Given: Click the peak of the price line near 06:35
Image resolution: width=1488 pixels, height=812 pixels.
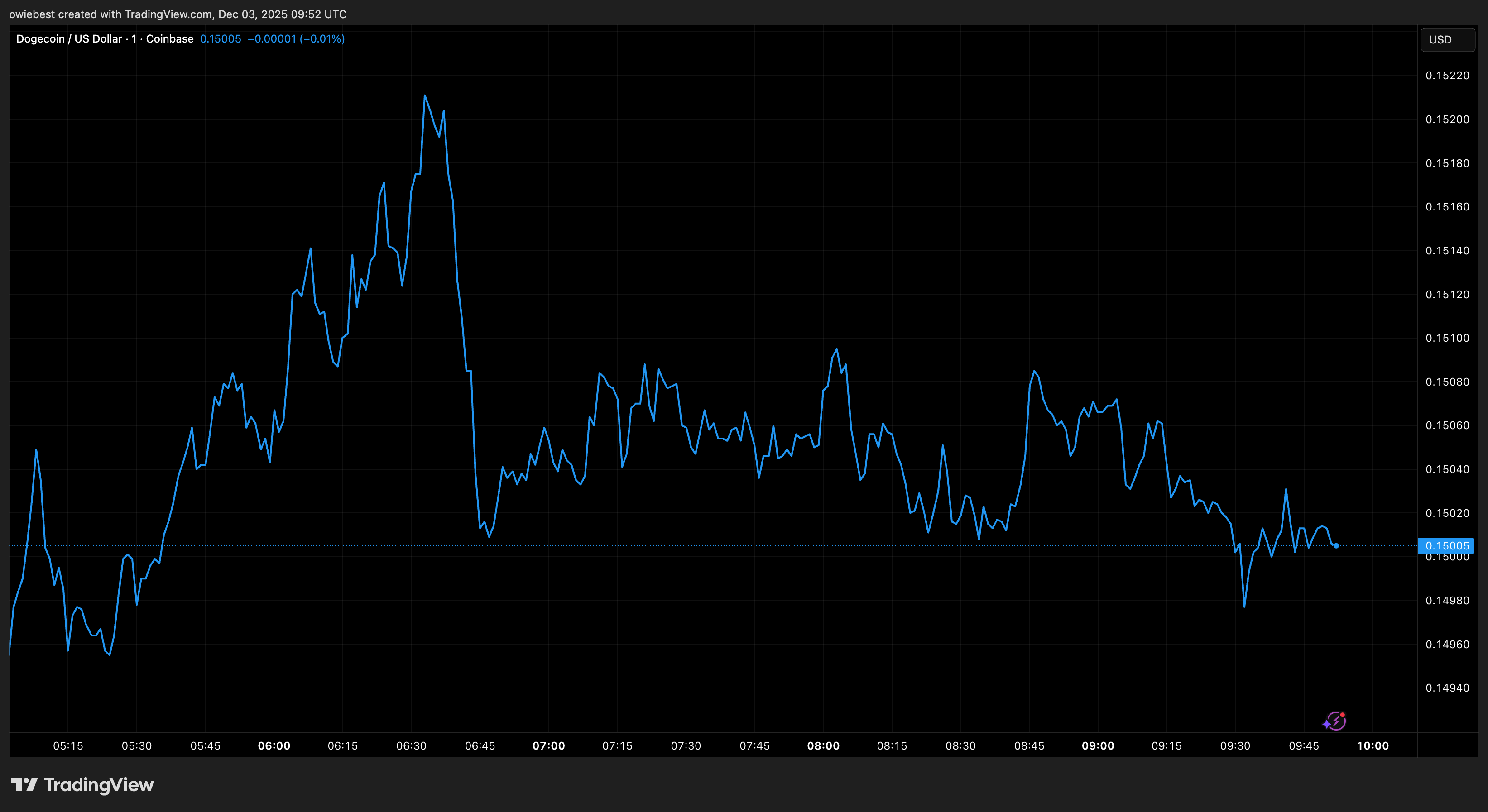Looking at the screenshot, I should coord(425,96).
